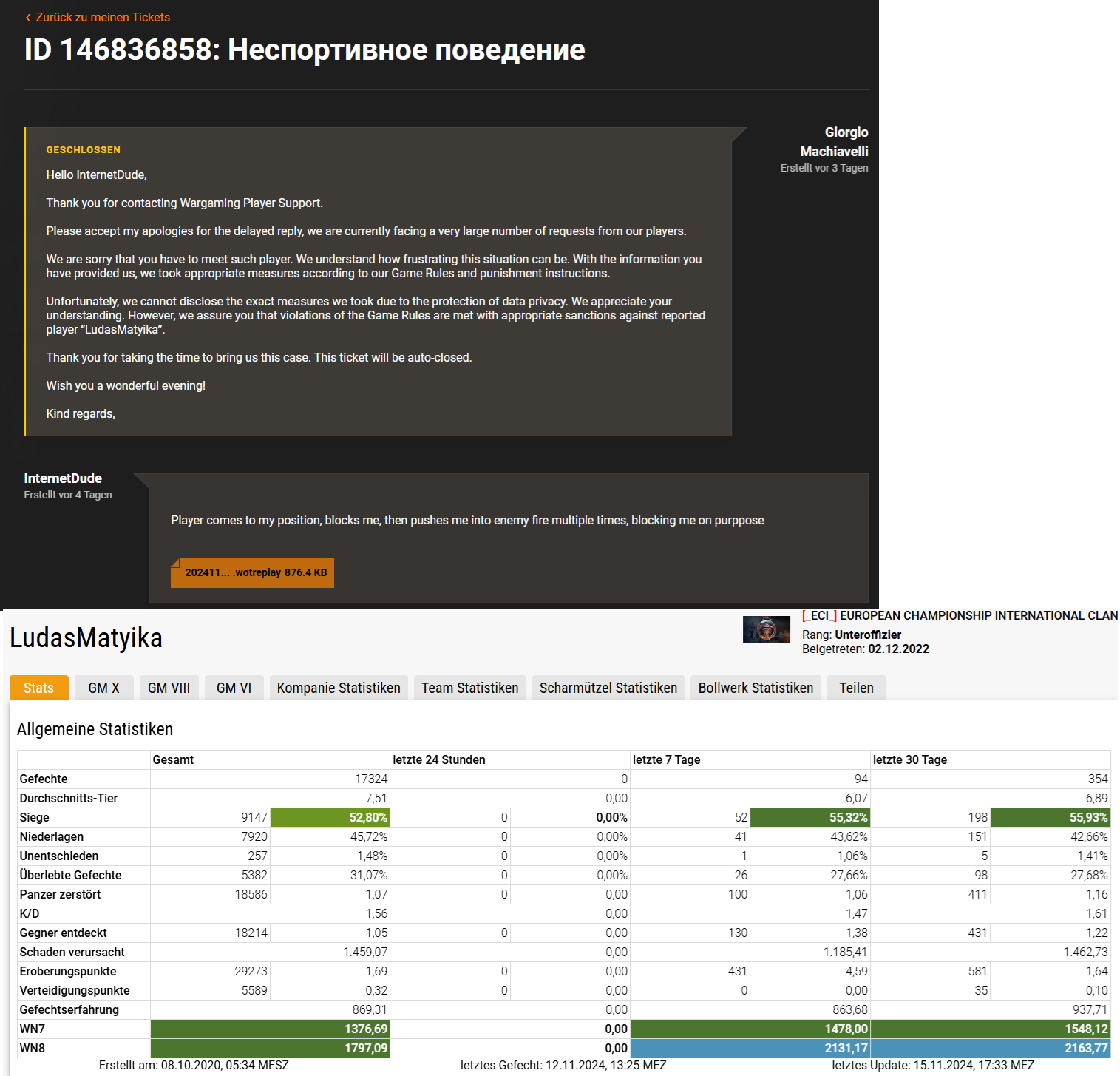Click the 'letzte 7 Tage' column header
Screen dimensions: 1120x1076
tap(666, 759)
